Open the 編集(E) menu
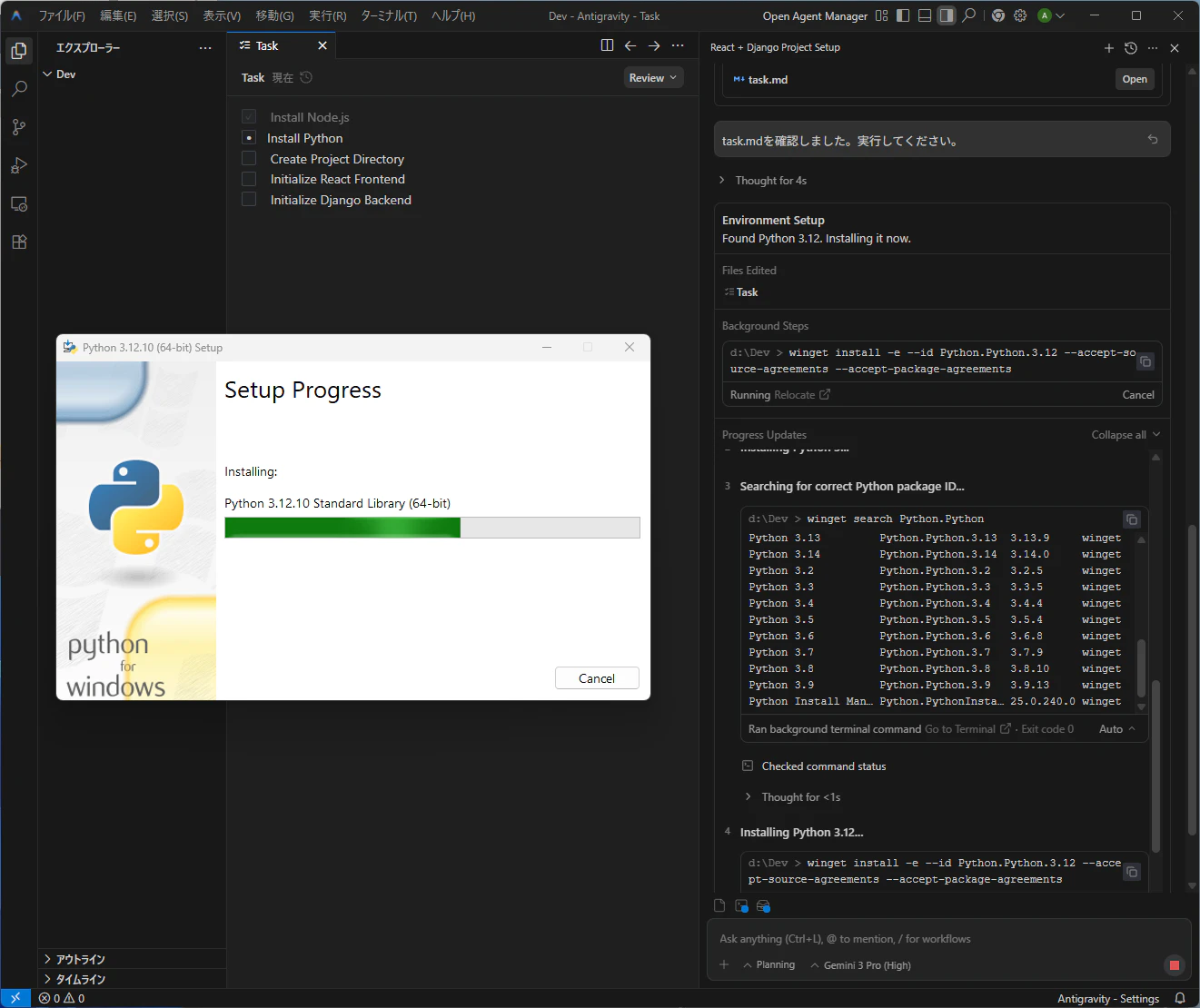The image size is (1200, 1008). 118,15
